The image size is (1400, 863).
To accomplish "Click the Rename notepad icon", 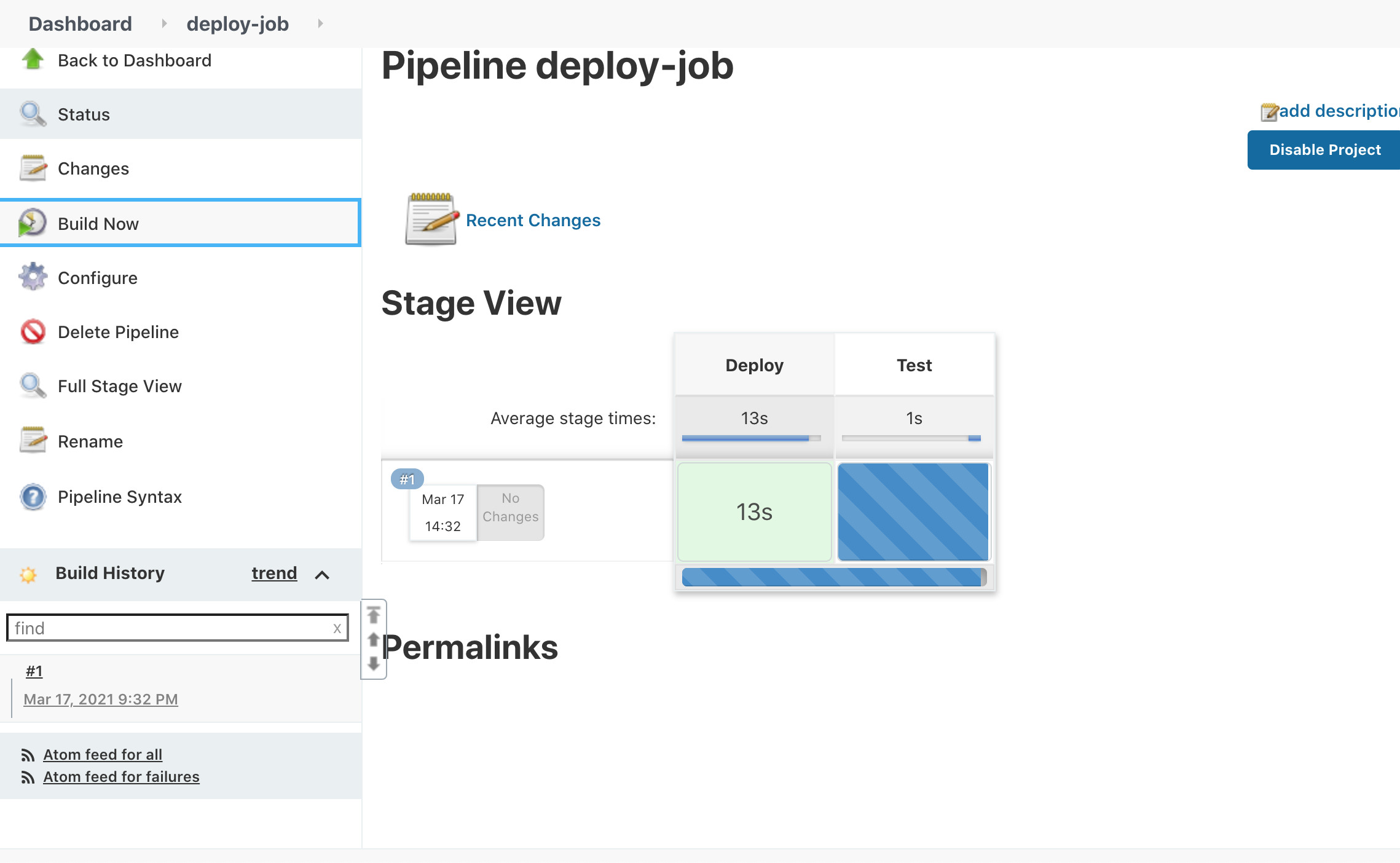I will [33, 441].
